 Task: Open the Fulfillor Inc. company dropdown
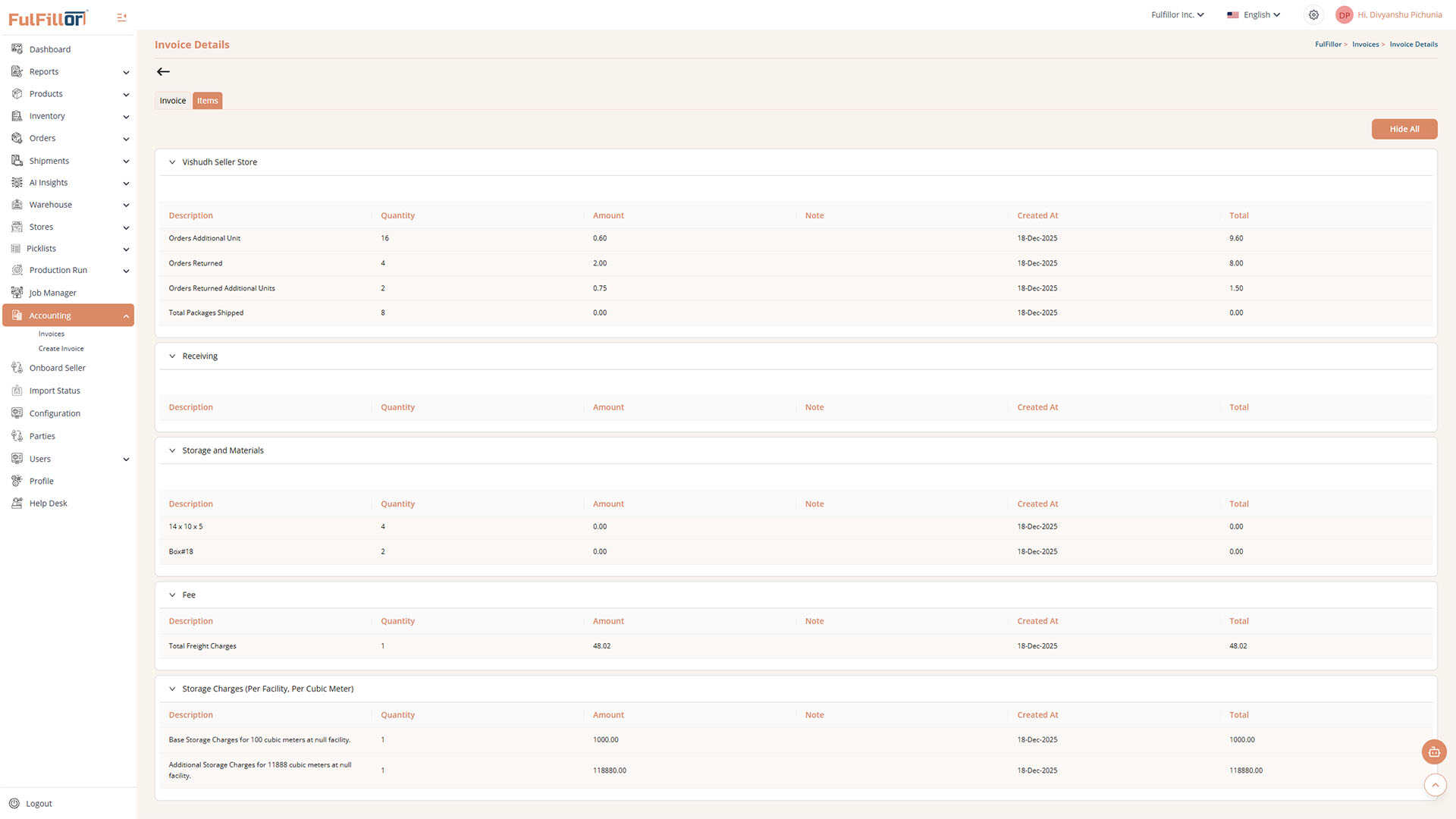[x=1177, y=15]
